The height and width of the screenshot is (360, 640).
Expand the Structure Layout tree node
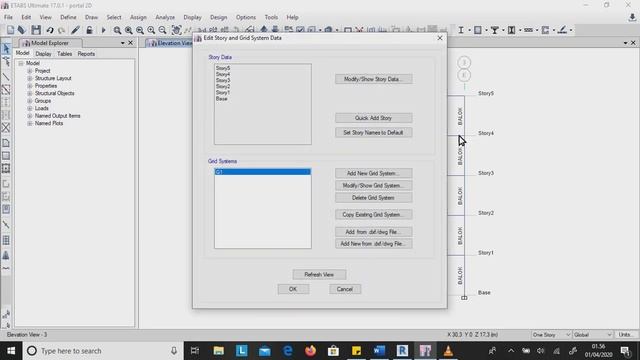(x=29, y=78)
